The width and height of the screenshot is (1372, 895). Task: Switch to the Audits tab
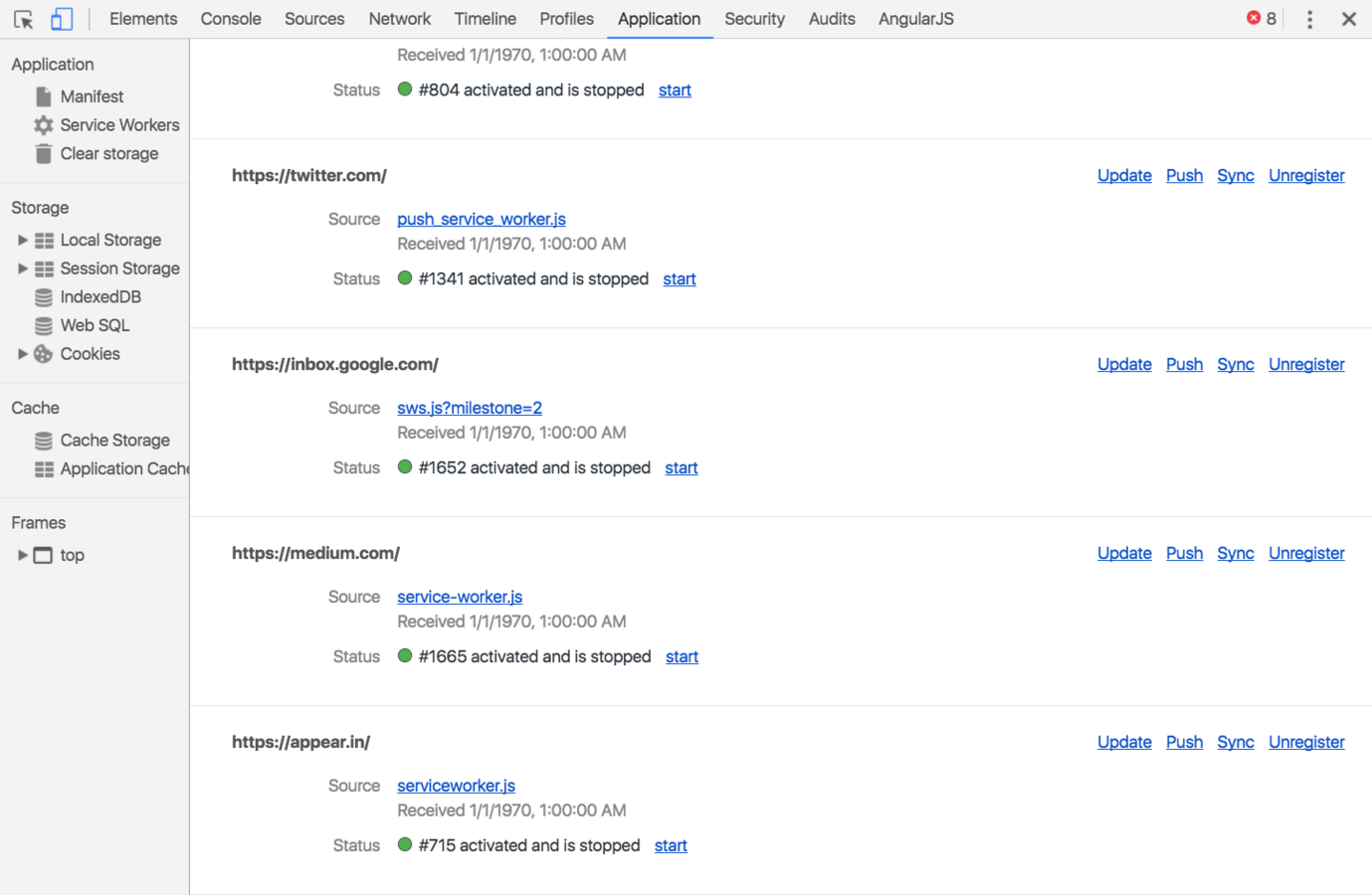[832, 19]
